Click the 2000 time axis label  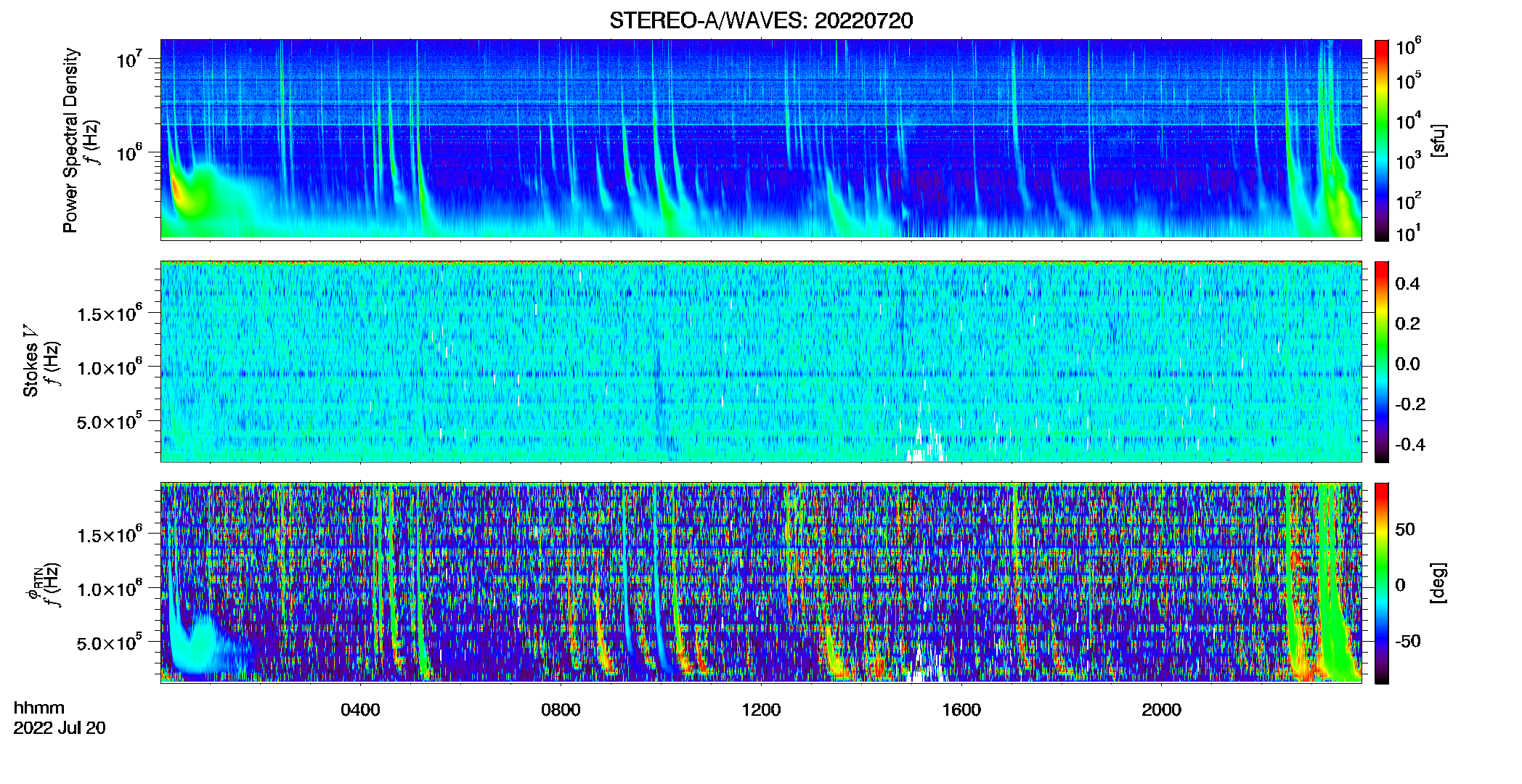(1161, 710)
